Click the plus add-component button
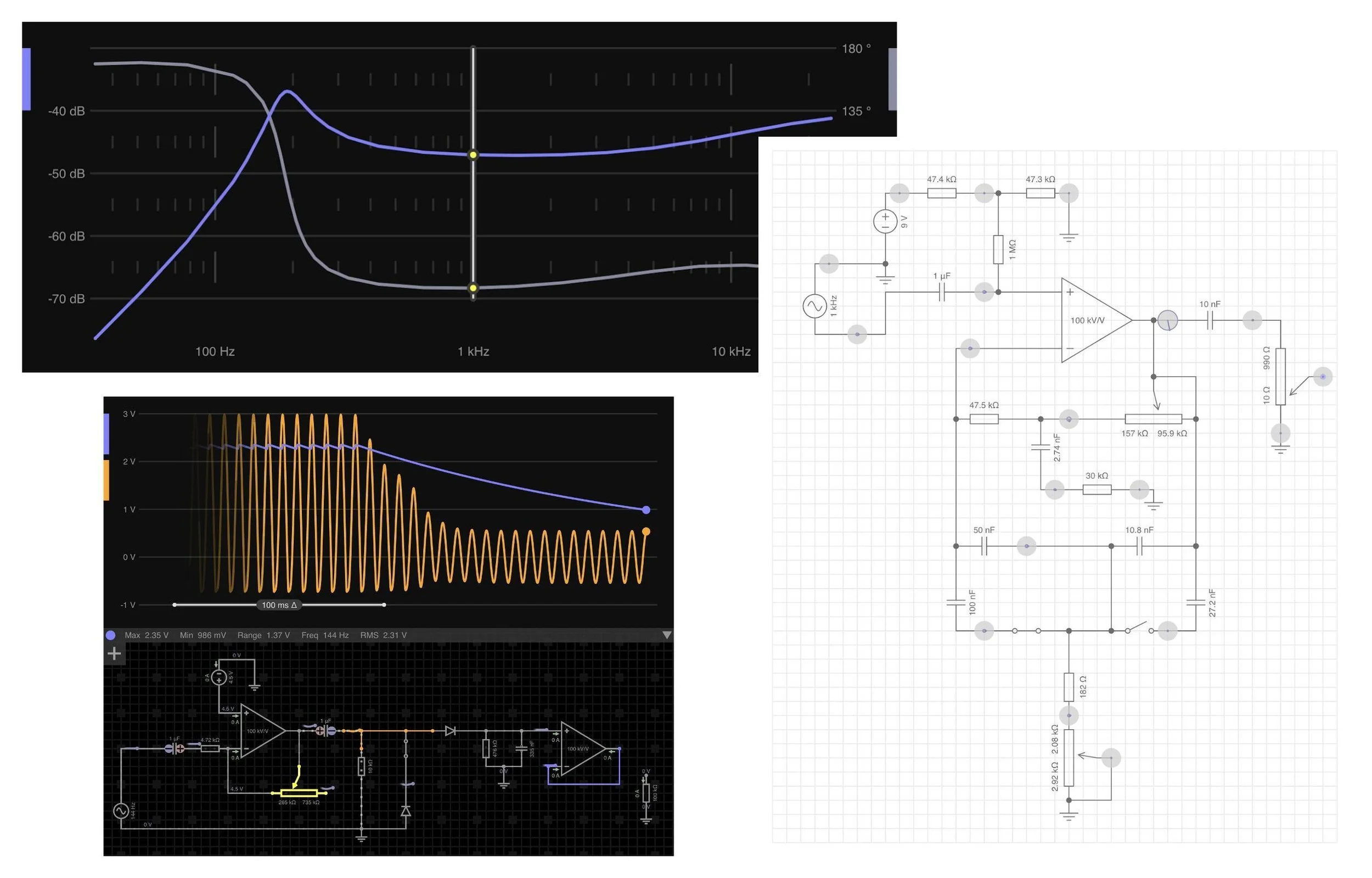The height and width of the screenshot is (878, 1372). (x=114, y=653)
